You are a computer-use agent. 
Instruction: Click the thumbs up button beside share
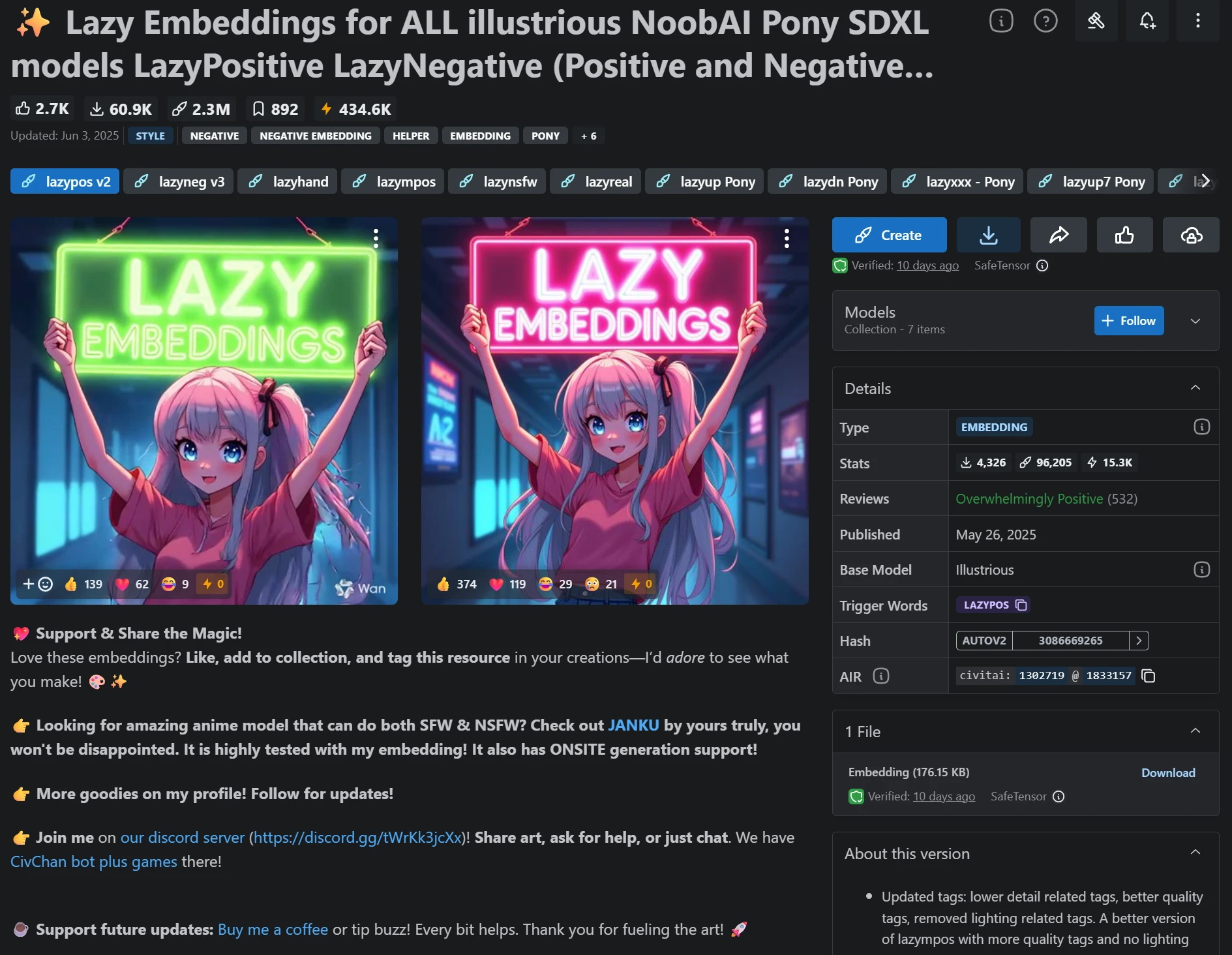(1124, 235)
